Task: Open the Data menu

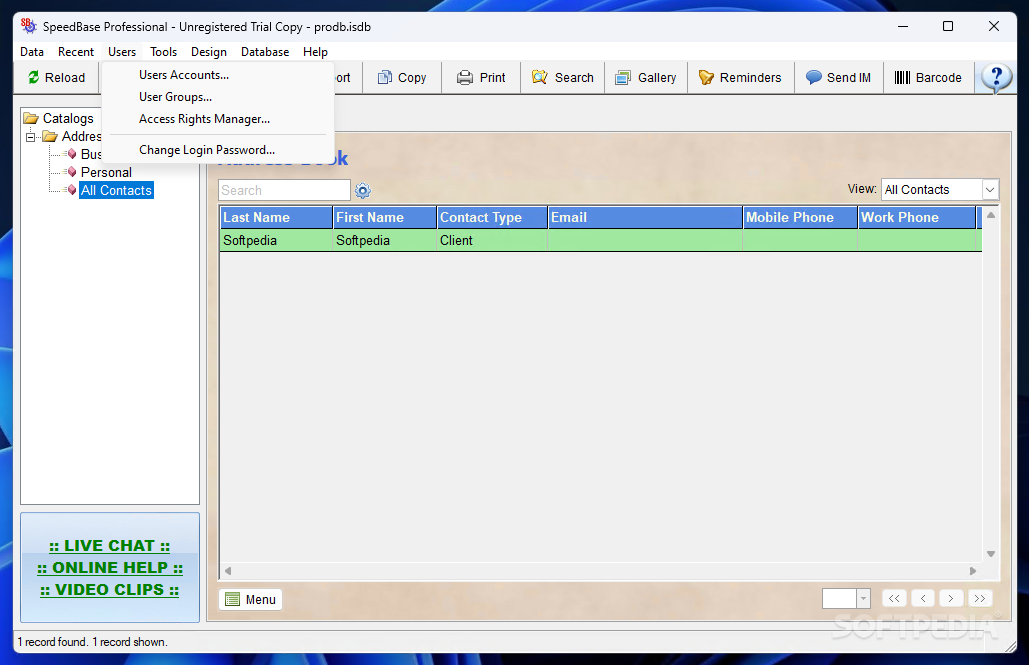Action: click(32, 52)
